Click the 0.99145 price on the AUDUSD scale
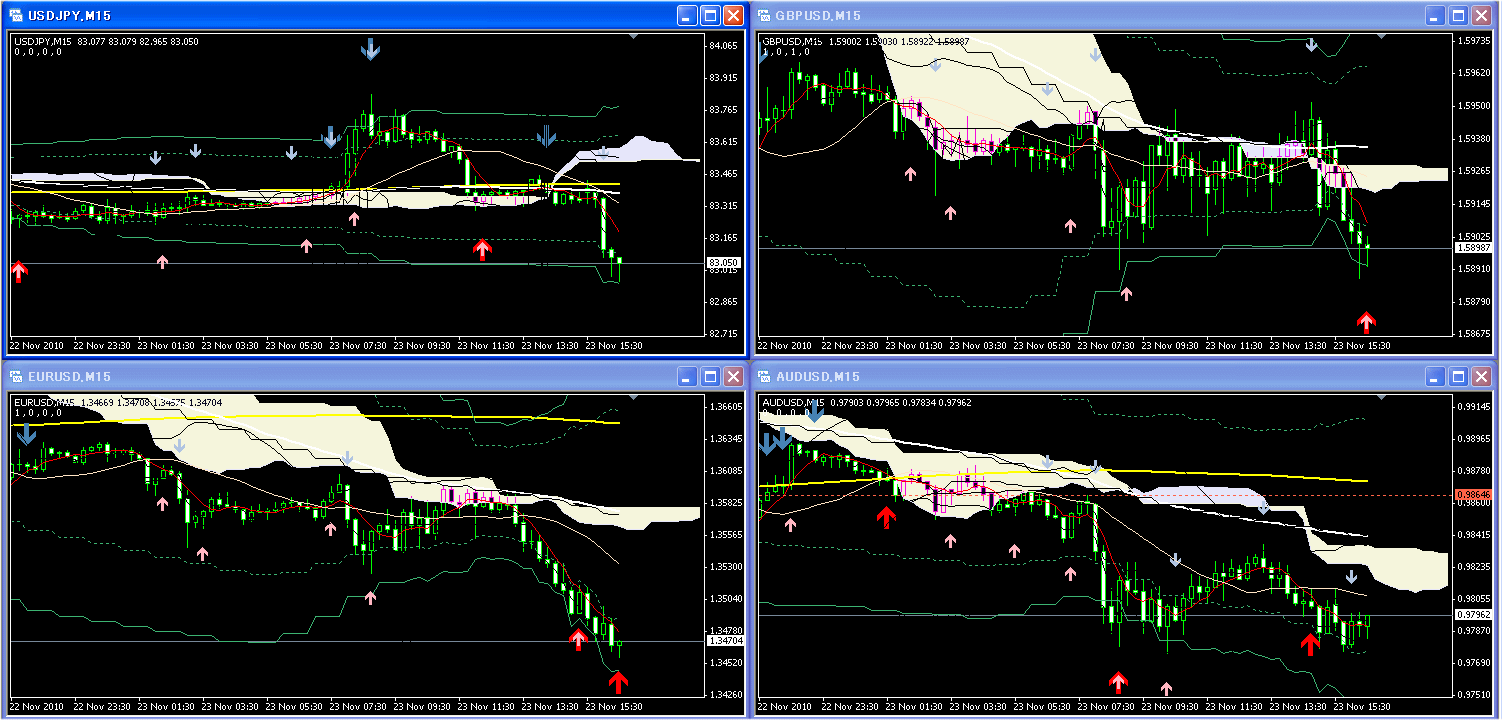The height and width of the screenshot is (720, 1502). (1475, 407)
